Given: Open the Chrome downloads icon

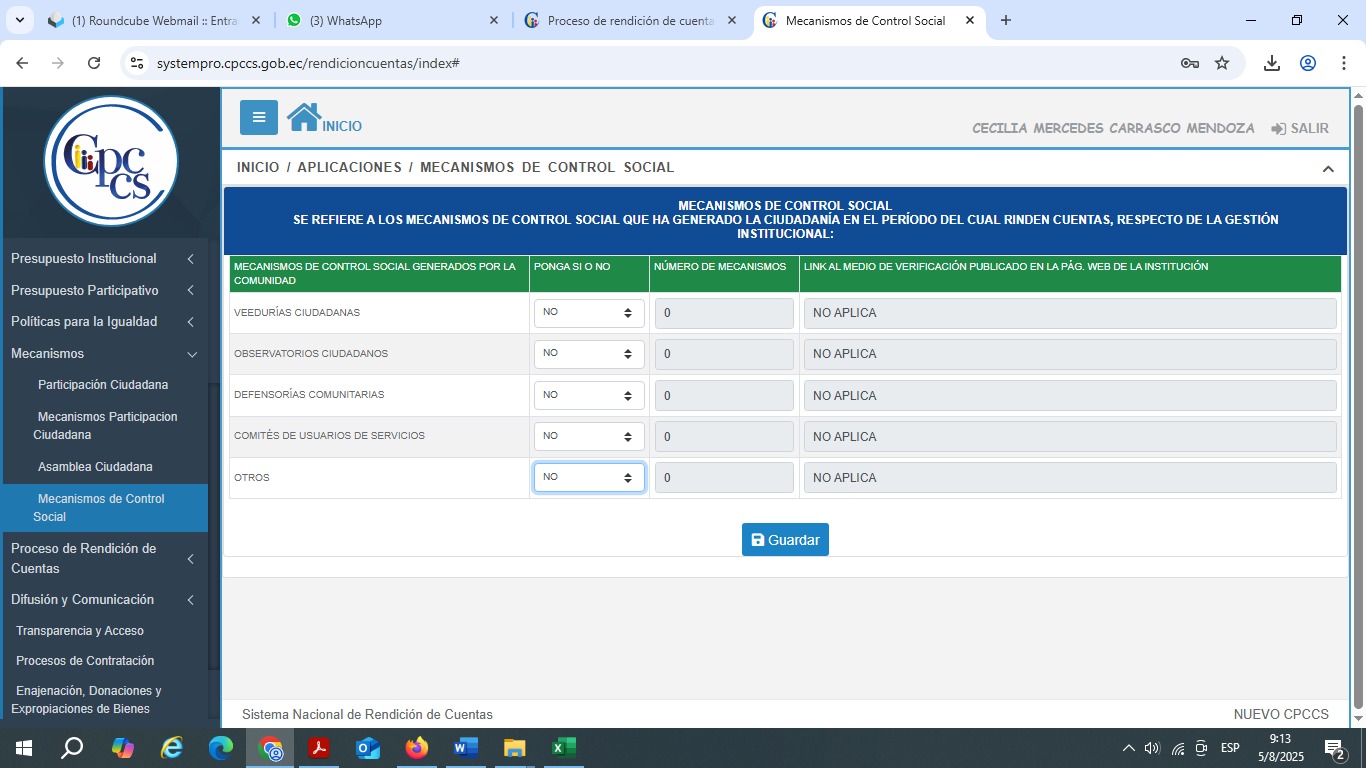Looking at the screenshot, I should click(x=1271, y=63).
